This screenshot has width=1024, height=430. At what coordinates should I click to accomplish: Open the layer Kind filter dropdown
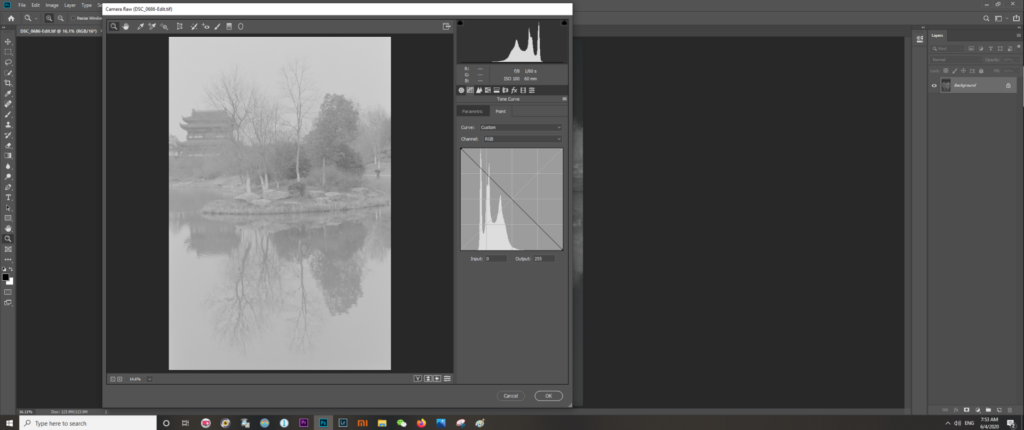coord(947,48)
